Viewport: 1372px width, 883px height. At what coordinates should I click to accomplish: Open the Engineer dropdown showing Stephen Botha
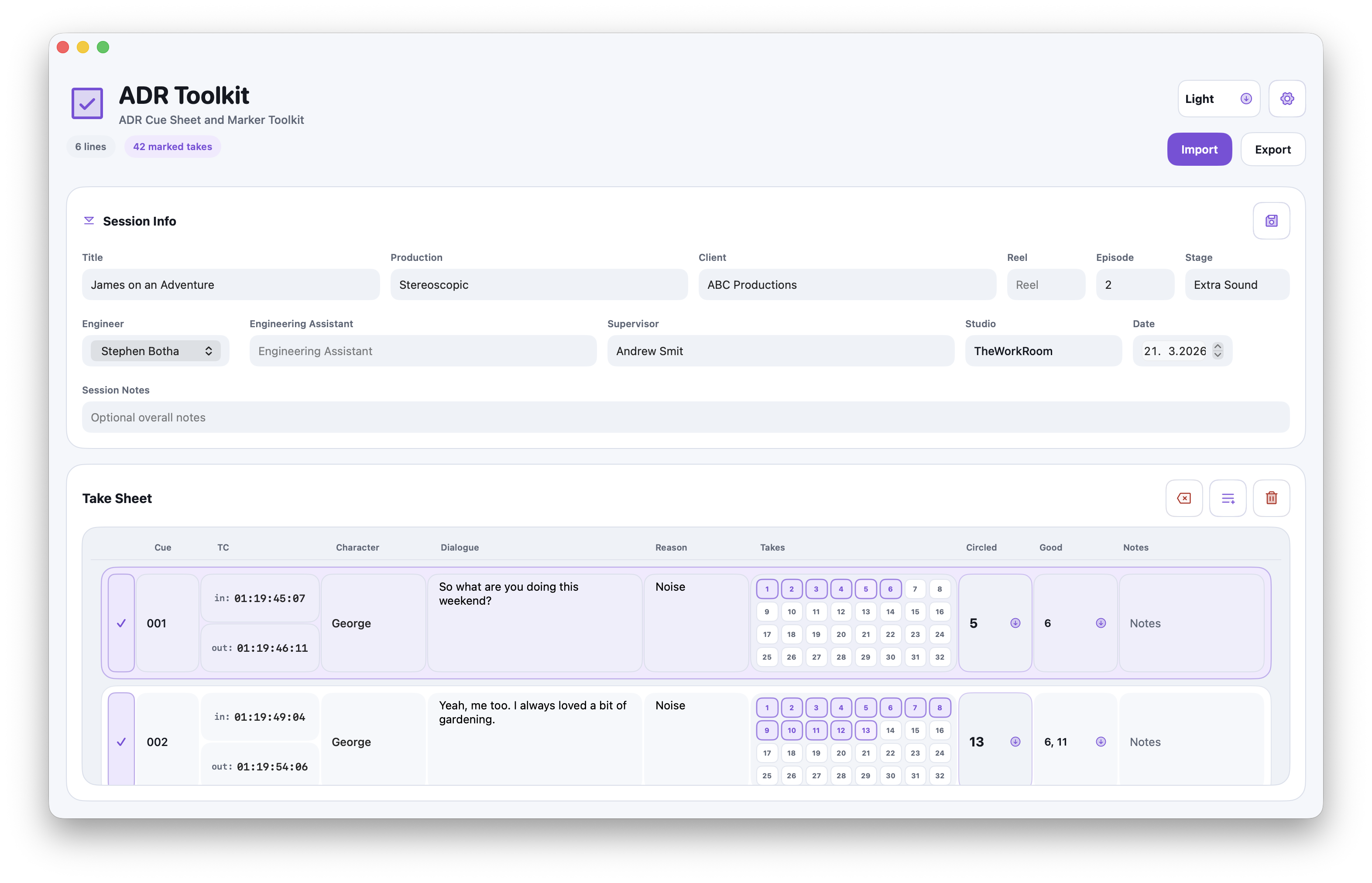pyautogui.click(x=155, y=350)
